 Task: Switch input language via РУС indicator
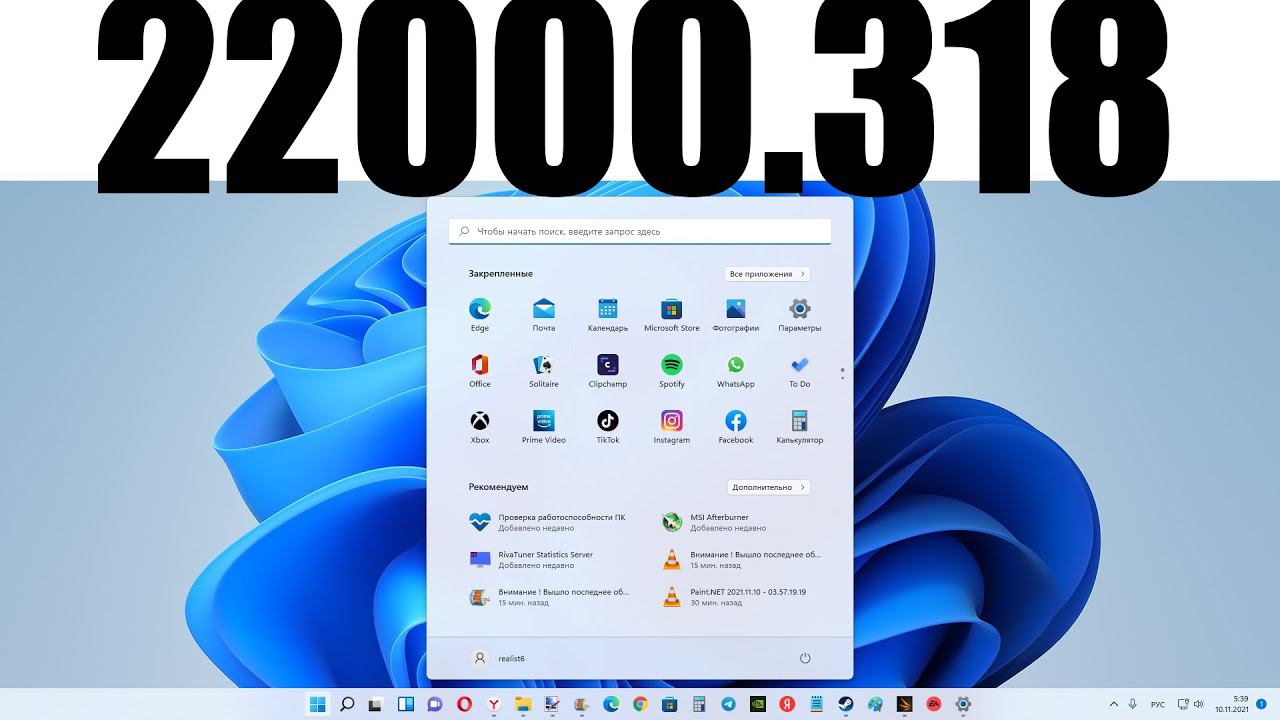tap(1158, 704)
